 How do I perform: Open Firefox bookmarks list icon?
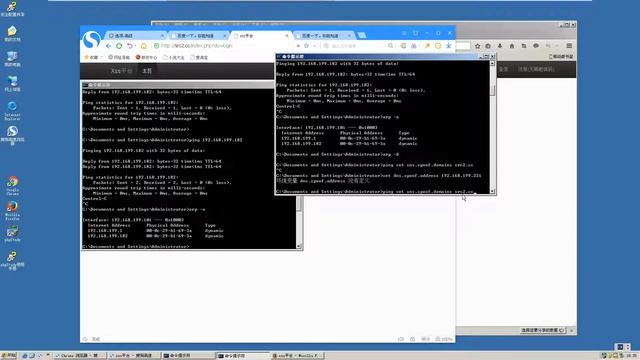pyautogui.click(x=488, y=46)
